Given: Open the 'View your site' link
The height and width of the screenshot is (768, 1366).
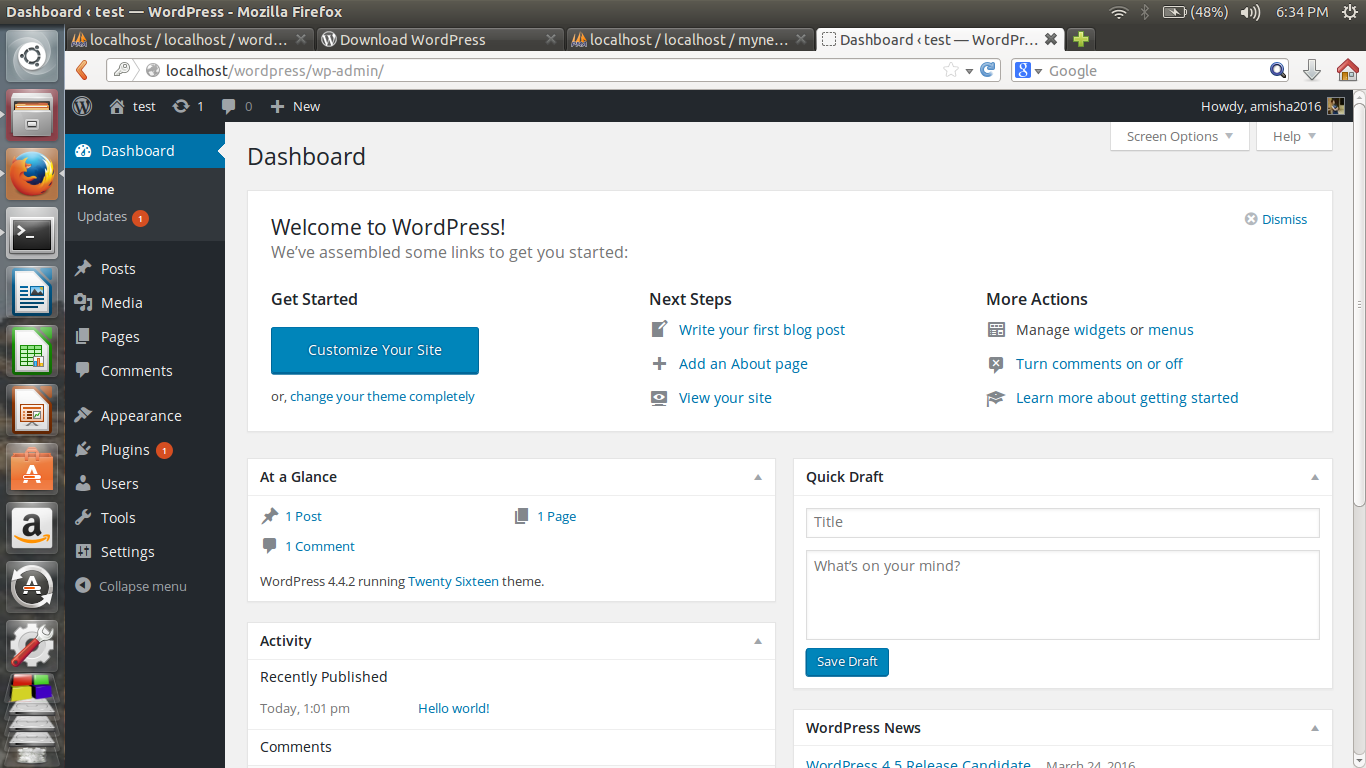Looking at the screenshot, I should pyautogui.click(x=725, y=398).
